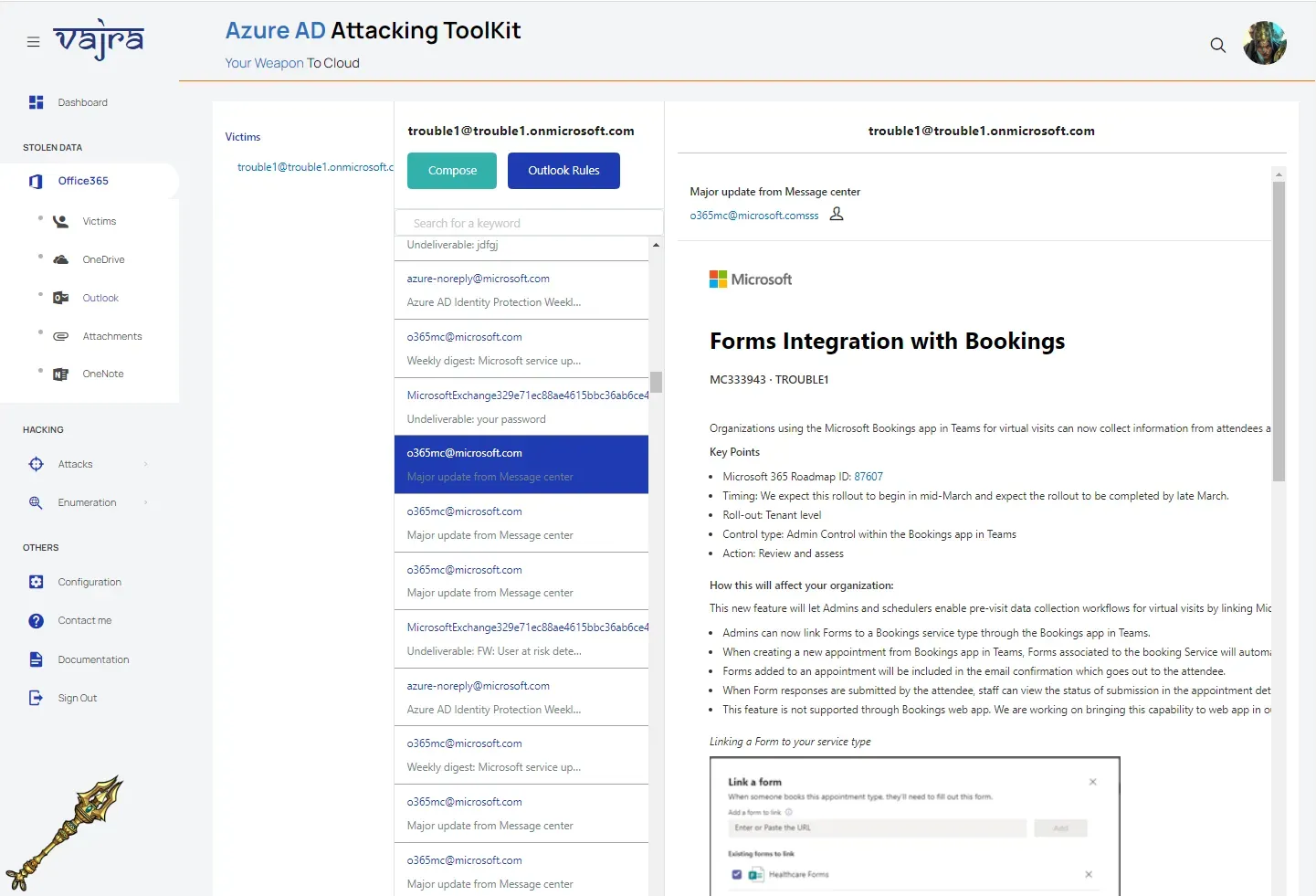Viewport: 1316px width, 896px height.
Task: Click the Documentation file icon
Action: pyautogui.click(x=37, y=659)
